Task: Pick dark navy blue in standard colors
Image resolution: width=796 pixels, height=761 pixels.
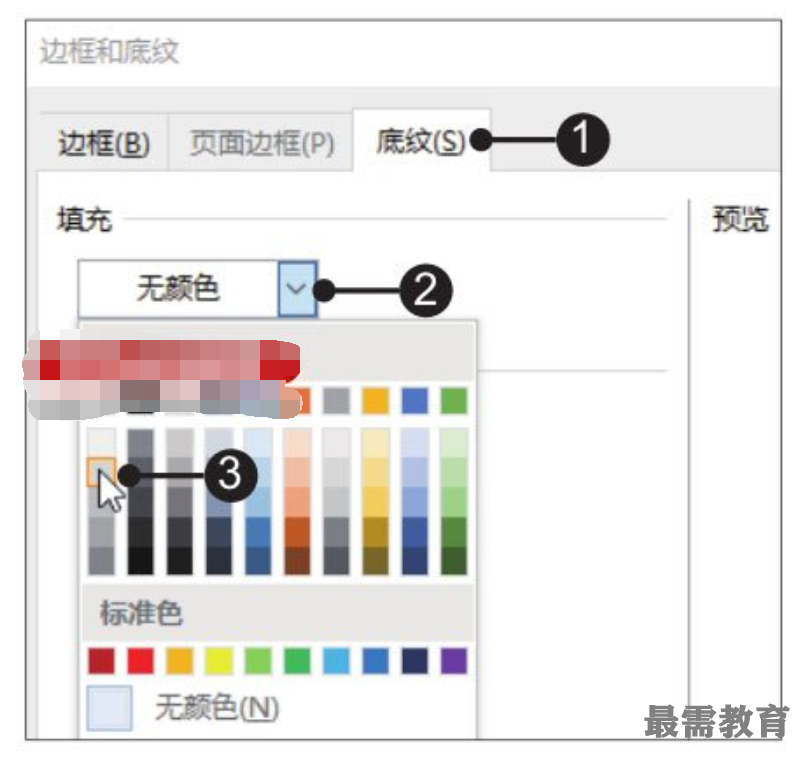Action: [x=415, y=661]
